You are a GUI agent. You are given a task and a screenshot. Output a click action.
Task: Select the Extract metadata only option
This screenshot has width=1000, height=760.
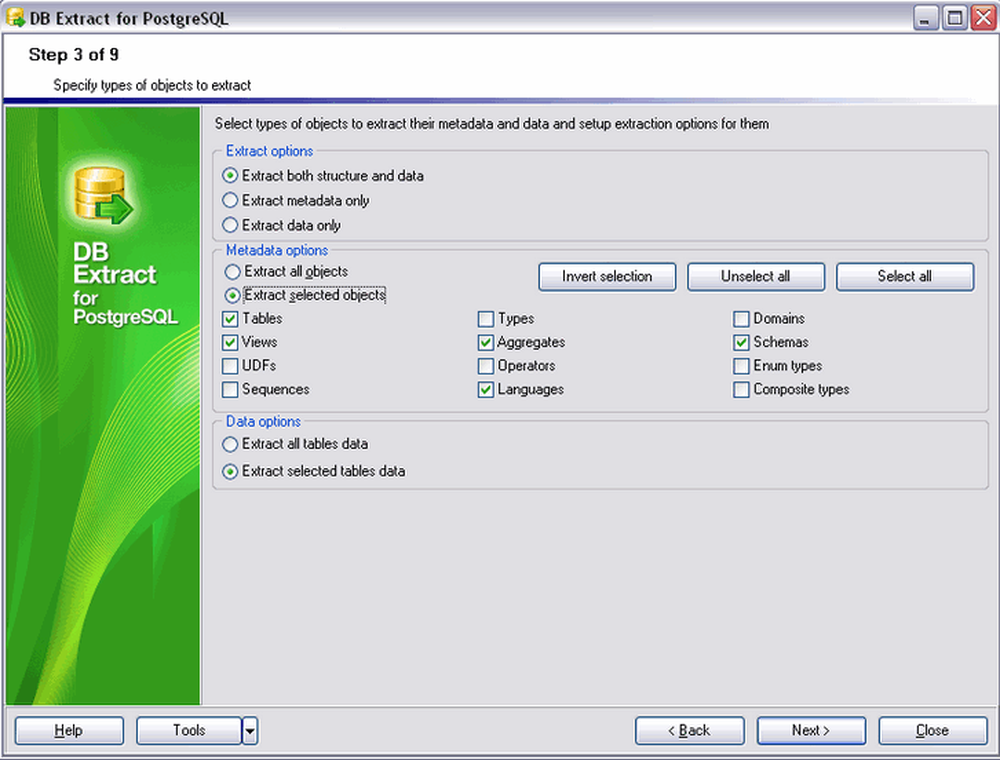(230, 200)
